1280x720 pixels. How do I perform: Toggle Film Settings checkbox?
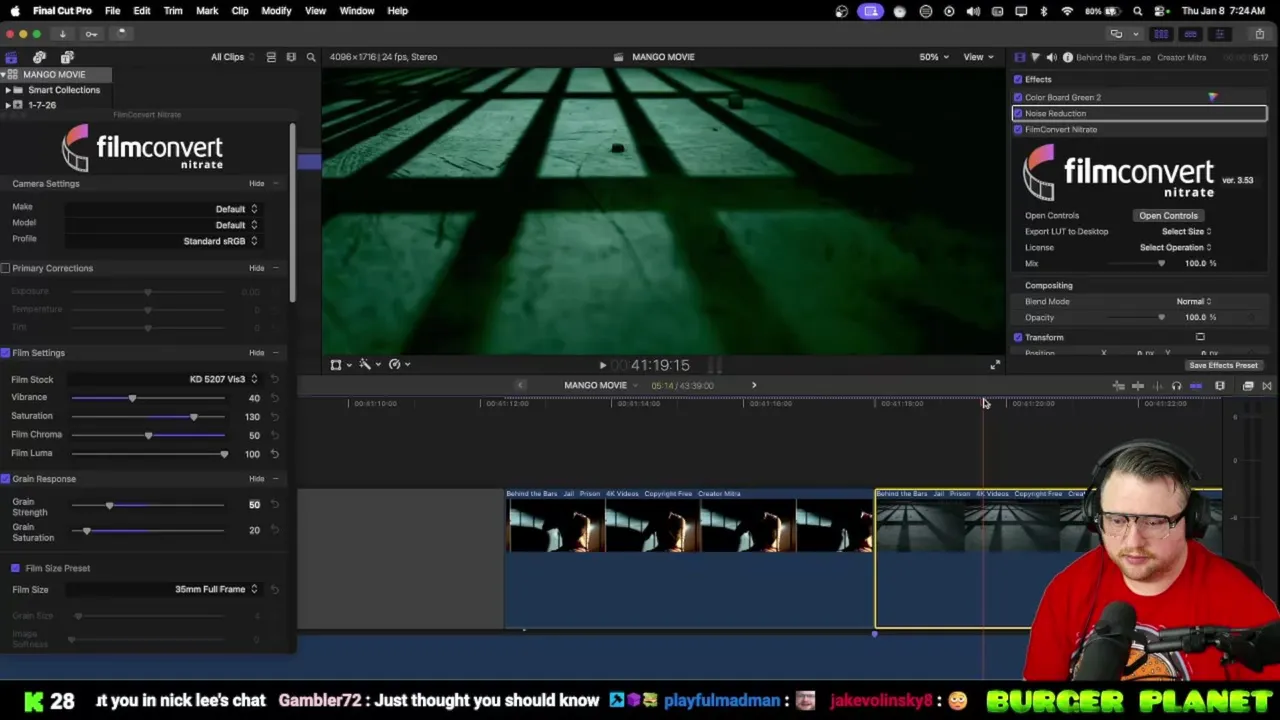click(5, 353)
